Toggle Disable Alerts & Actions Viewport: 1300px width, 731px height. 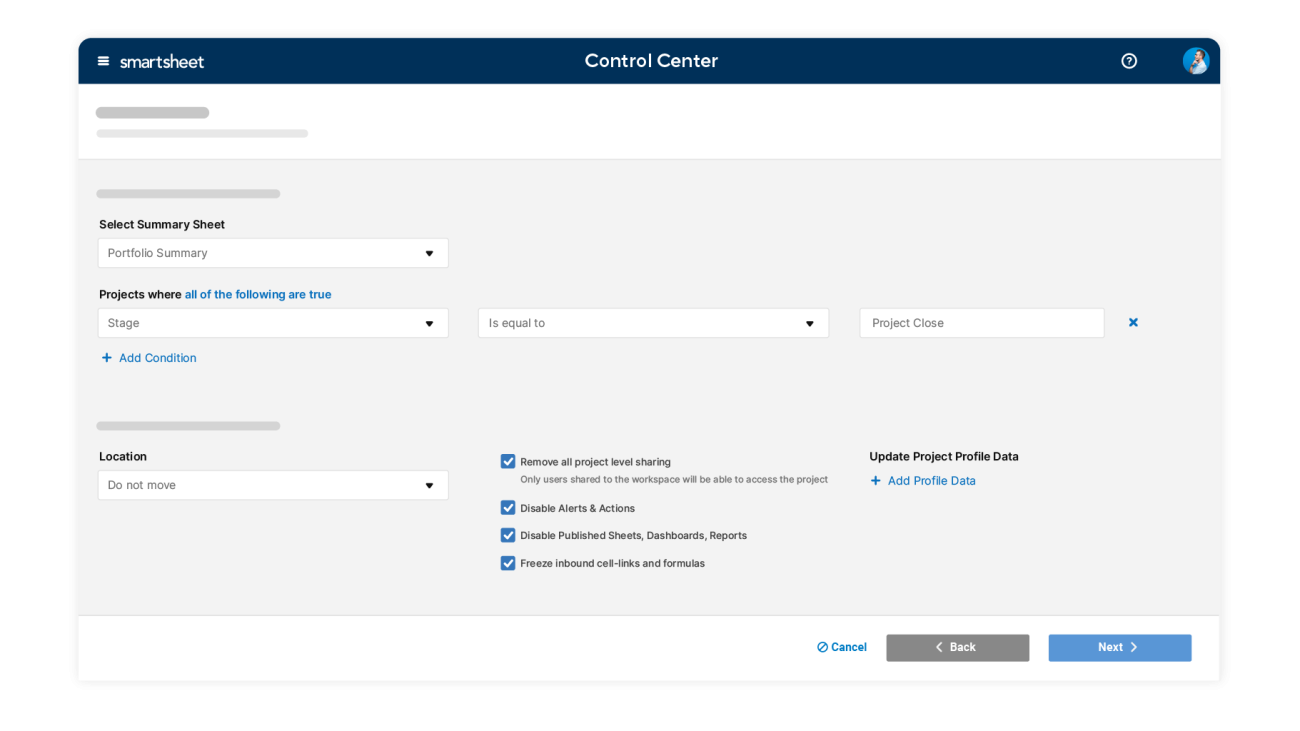tap(508, 508)
